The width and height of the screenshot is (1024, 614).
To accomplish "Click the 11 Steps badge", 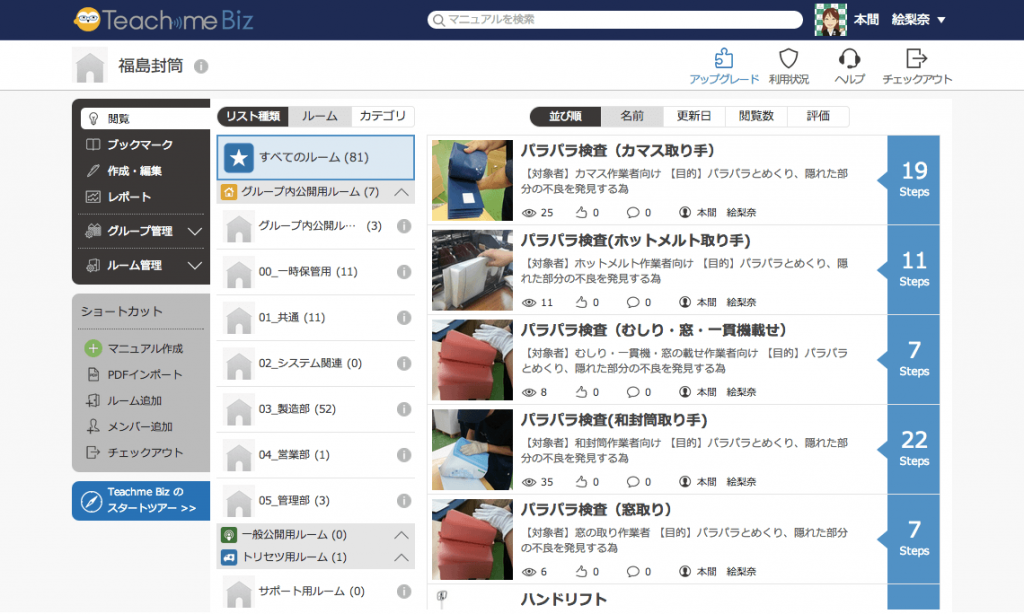I will pyautogui.click(x=914, y=269).
